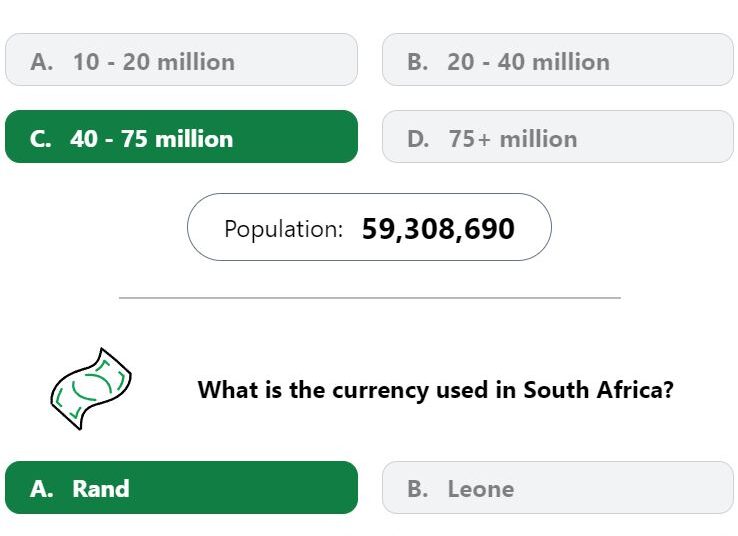Choose Leone as the currency answer

(558, 488)
